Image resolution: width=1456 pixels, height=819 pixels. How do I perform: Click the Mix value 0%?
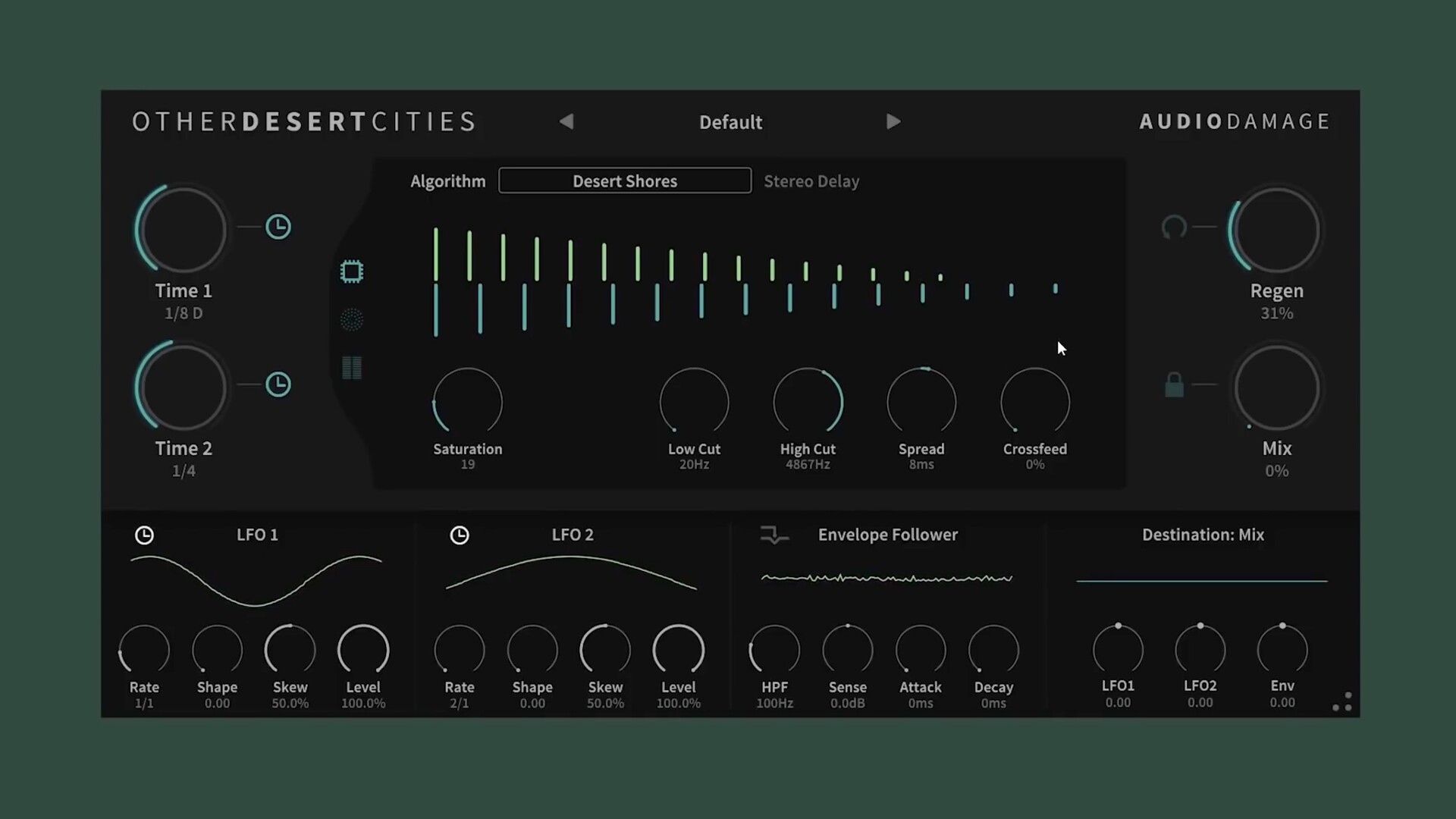click(x=1277, y=471)
